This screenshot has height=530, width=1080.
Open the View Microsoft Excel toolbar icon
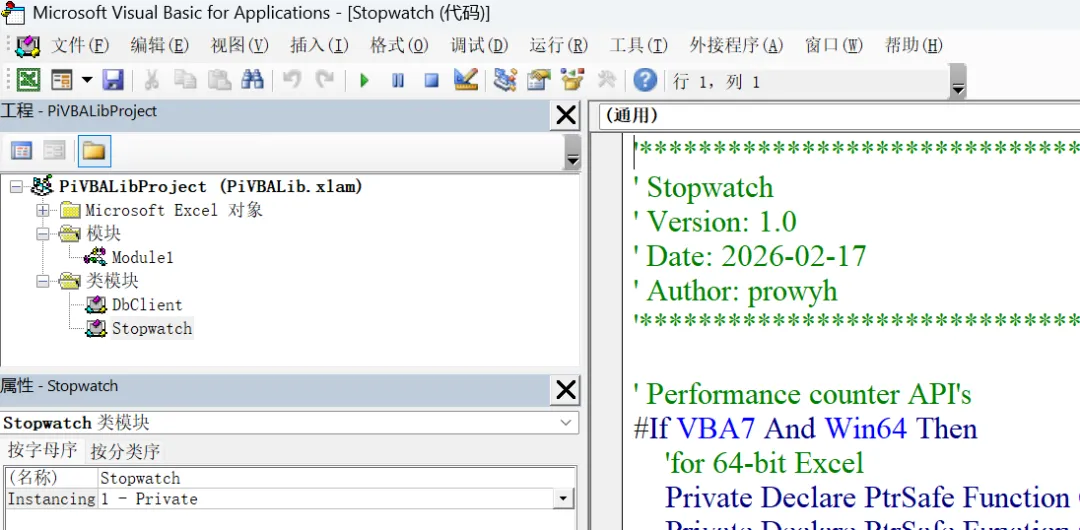pos(28,80)
